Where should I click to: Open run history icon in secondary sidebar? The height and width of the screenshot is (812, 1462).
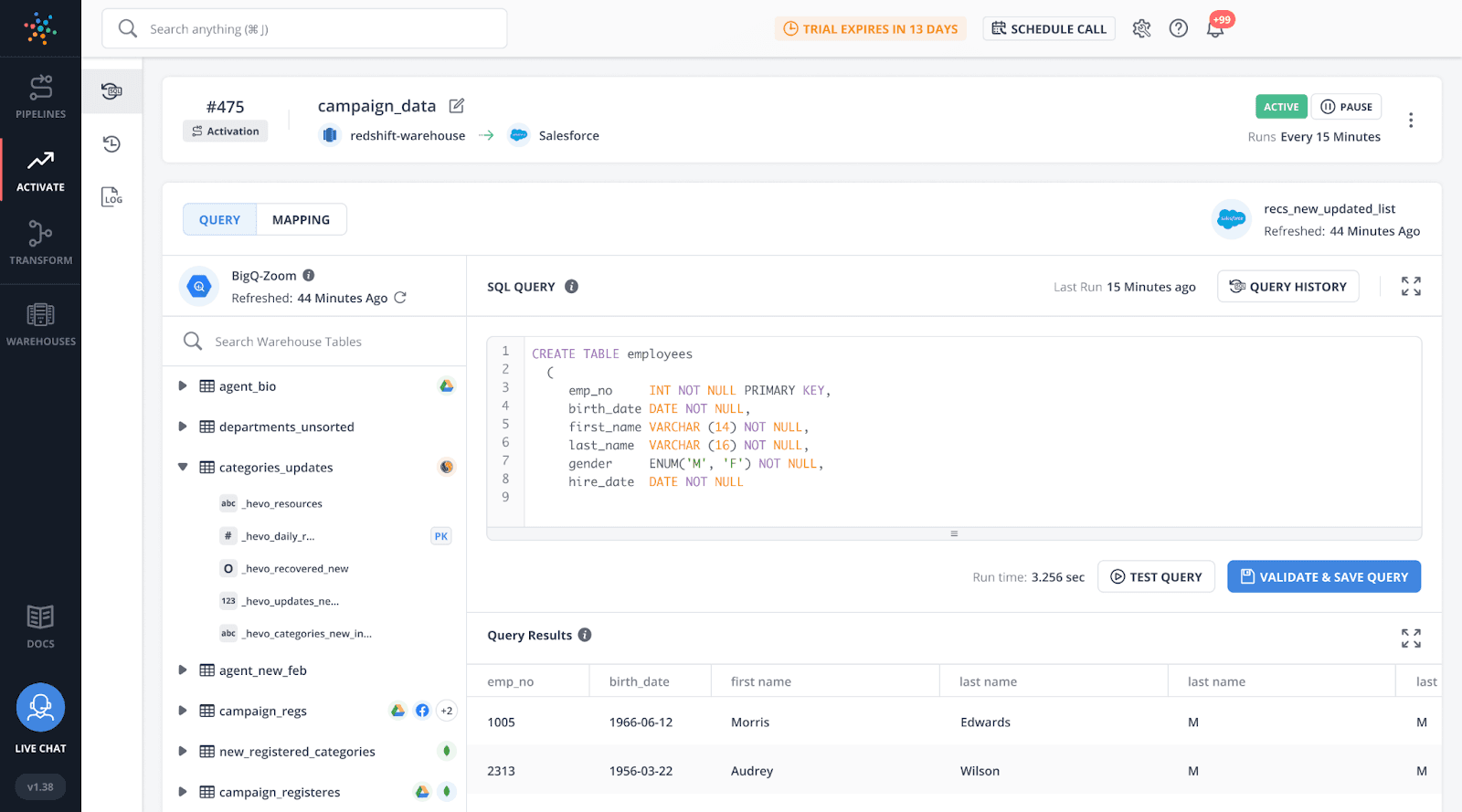pos(111,143)
